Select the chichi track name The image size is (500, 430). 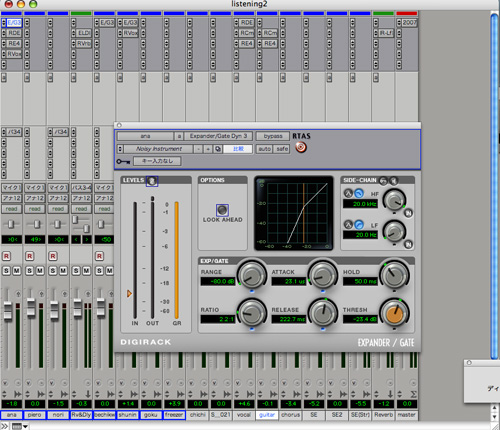tap(197, 415)
